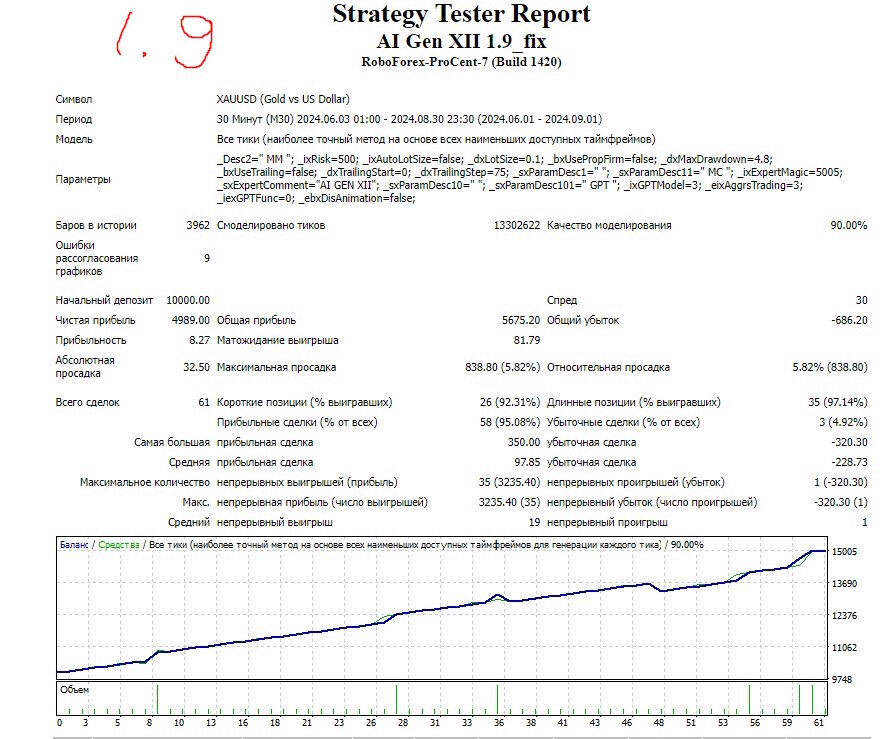Click the expected payoff value 81.79

point(527,340)
